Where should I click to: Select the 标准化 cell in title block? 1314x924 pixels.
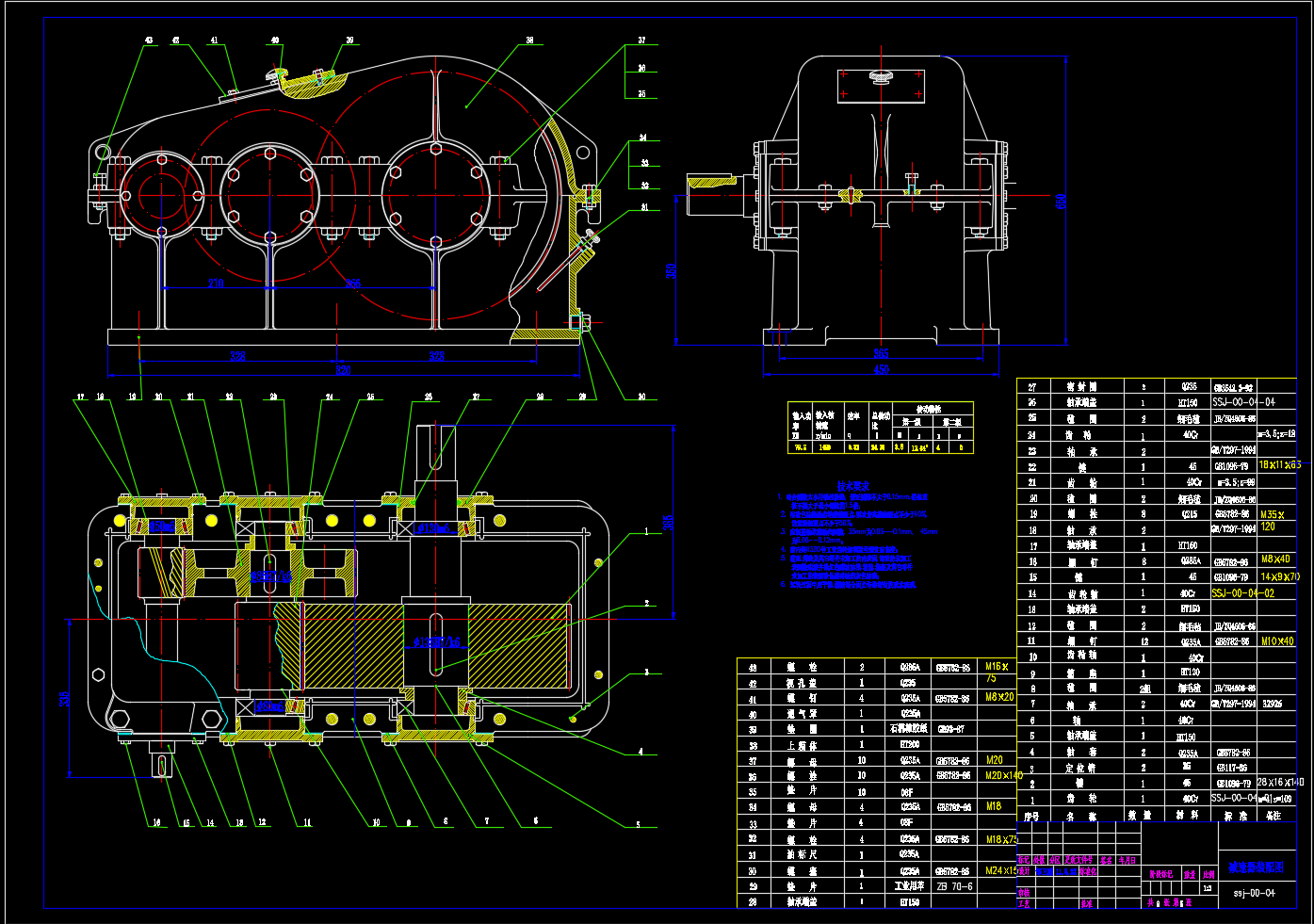1089,870
